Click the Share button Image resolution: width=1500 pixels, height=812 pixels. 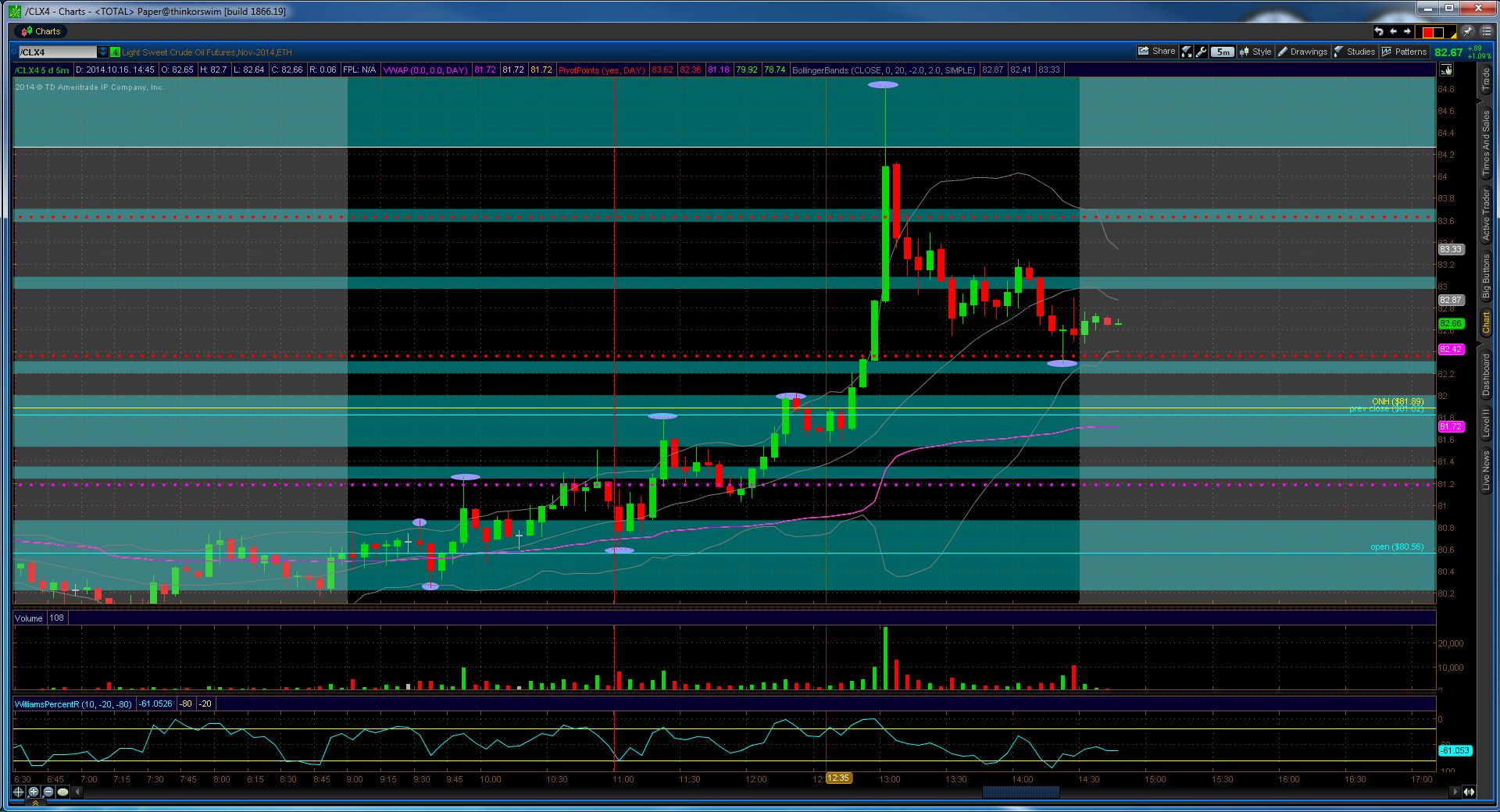point(1157,52)
